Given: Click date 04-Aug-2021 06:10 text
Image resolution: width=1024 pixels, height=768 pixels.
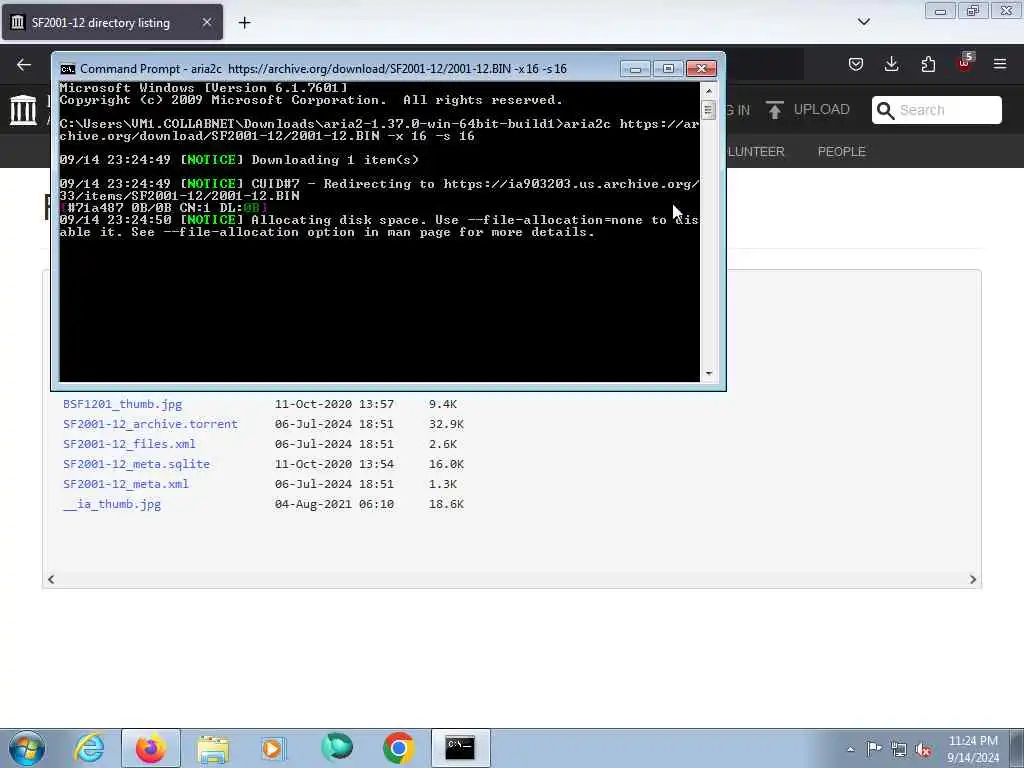Looking at the screenshot, I should 334,504.
